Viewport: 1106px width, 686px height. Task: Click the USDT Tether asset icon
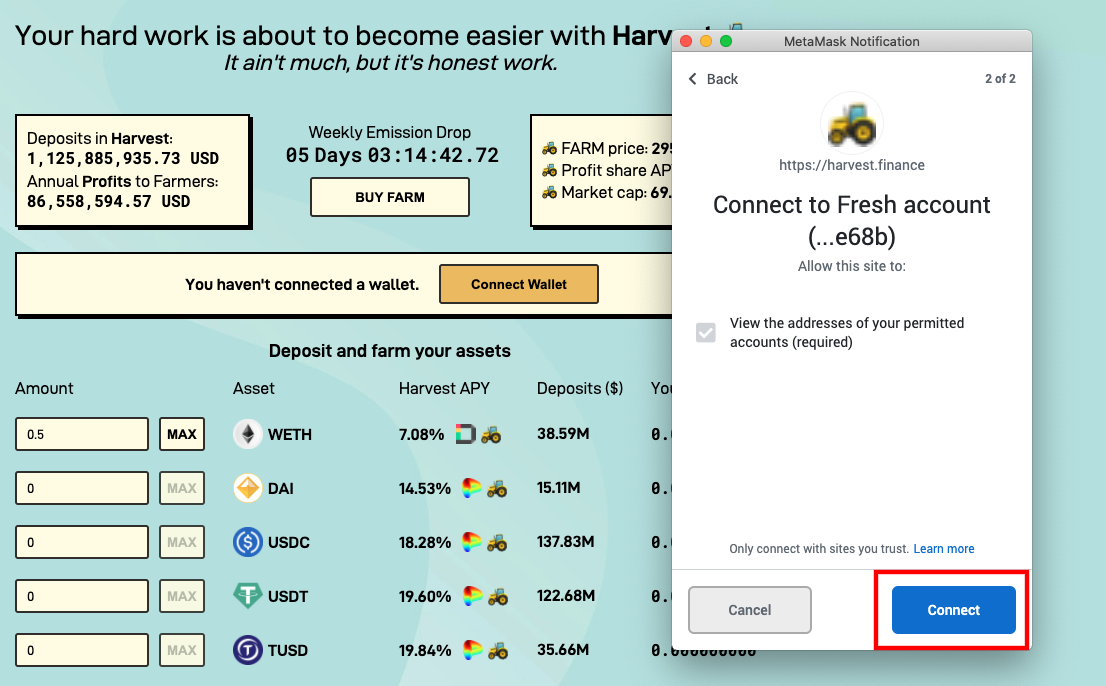point(248,596)
